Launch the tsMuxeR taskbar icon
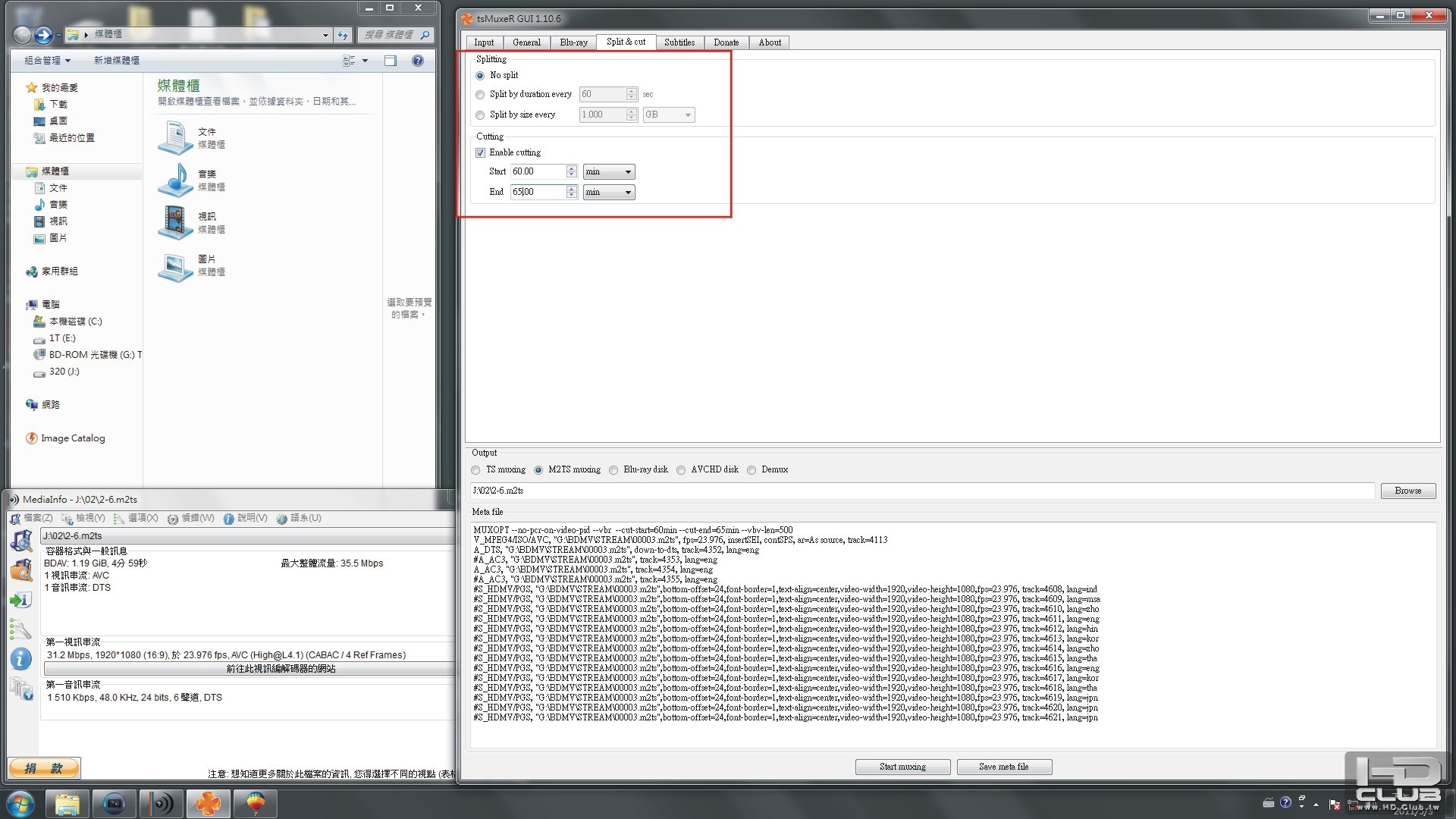The image size is (1456, 819). 208,803
